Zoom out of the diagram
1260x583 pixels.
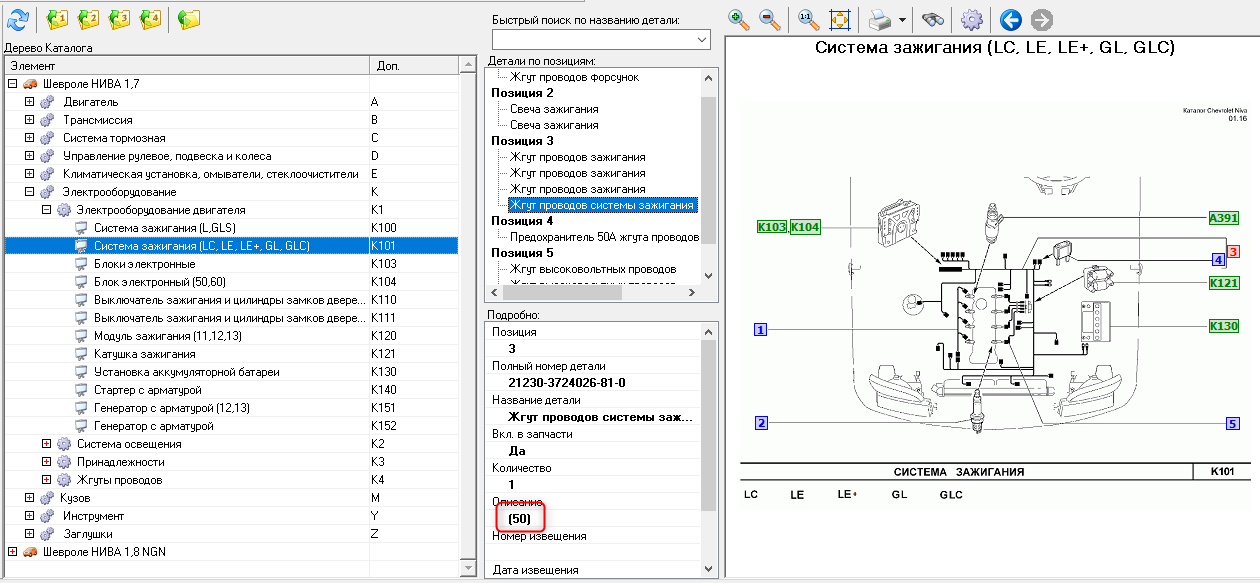pyautogui.click(x=769, y=18)
